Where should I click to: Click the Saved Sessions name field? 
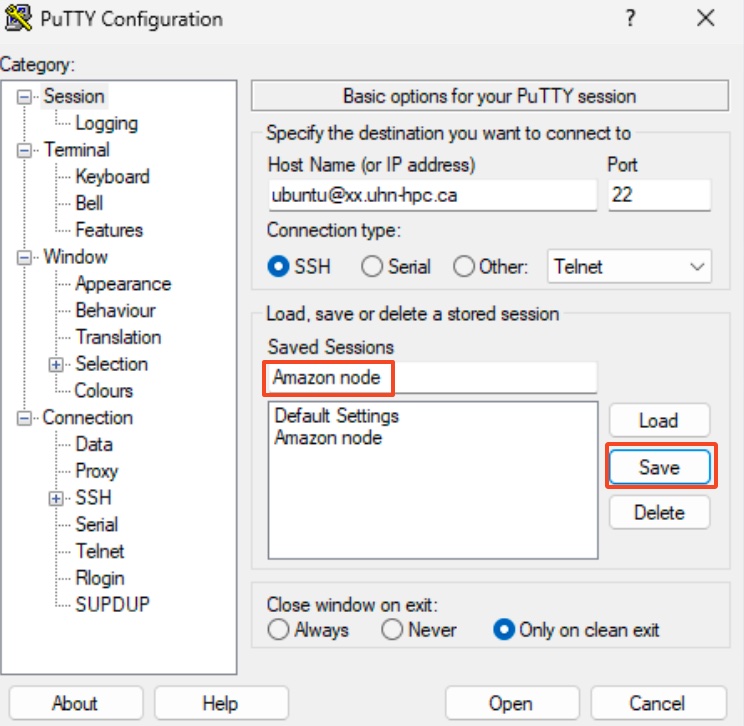[x=432, y=378]
